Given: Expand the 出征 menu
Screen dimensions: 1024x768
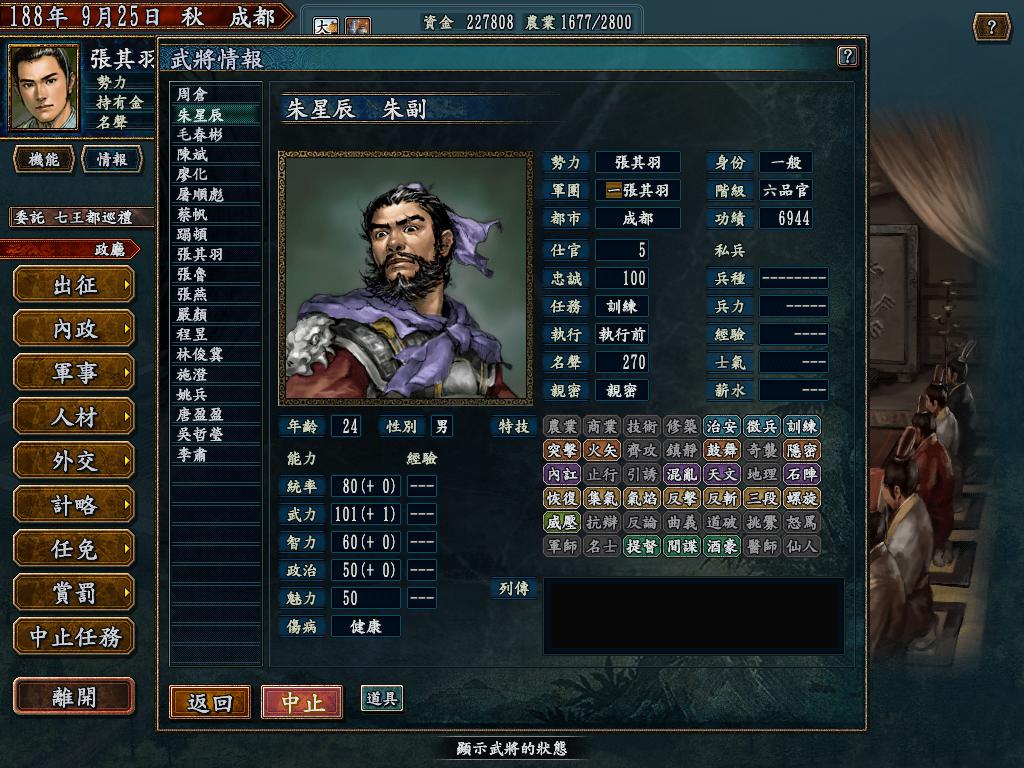Looking at the screenshot, I should (74, 285).
